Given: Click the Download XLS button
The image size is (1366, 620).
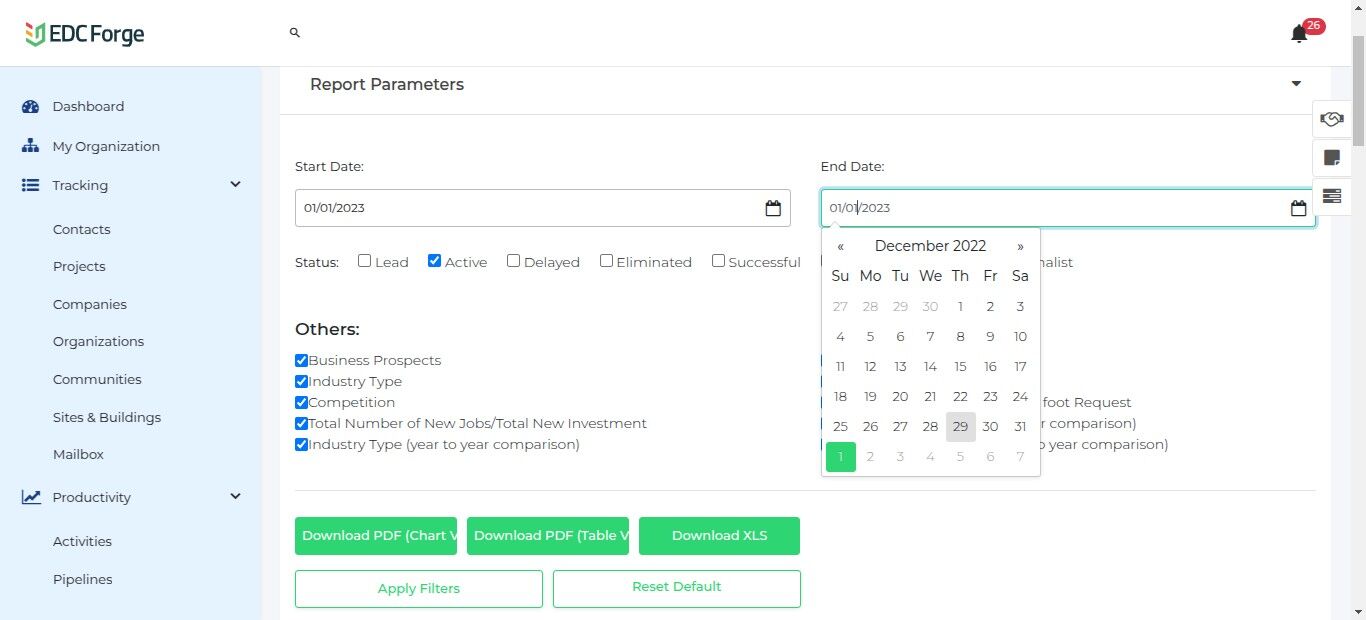Looking at the screenshot, I should pyautogui.click(x=719, y=536).
